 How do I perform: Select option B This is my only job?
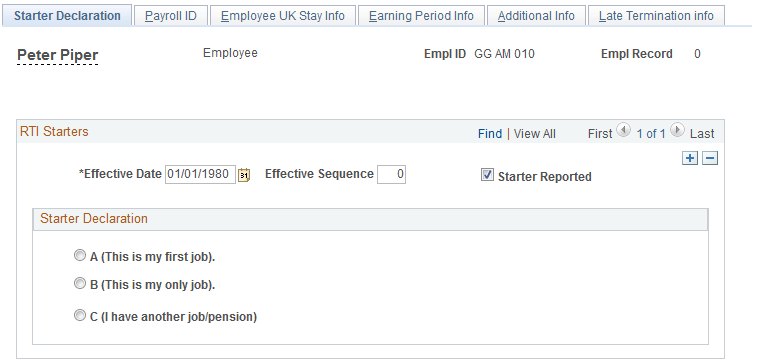[x=79, y=284]
